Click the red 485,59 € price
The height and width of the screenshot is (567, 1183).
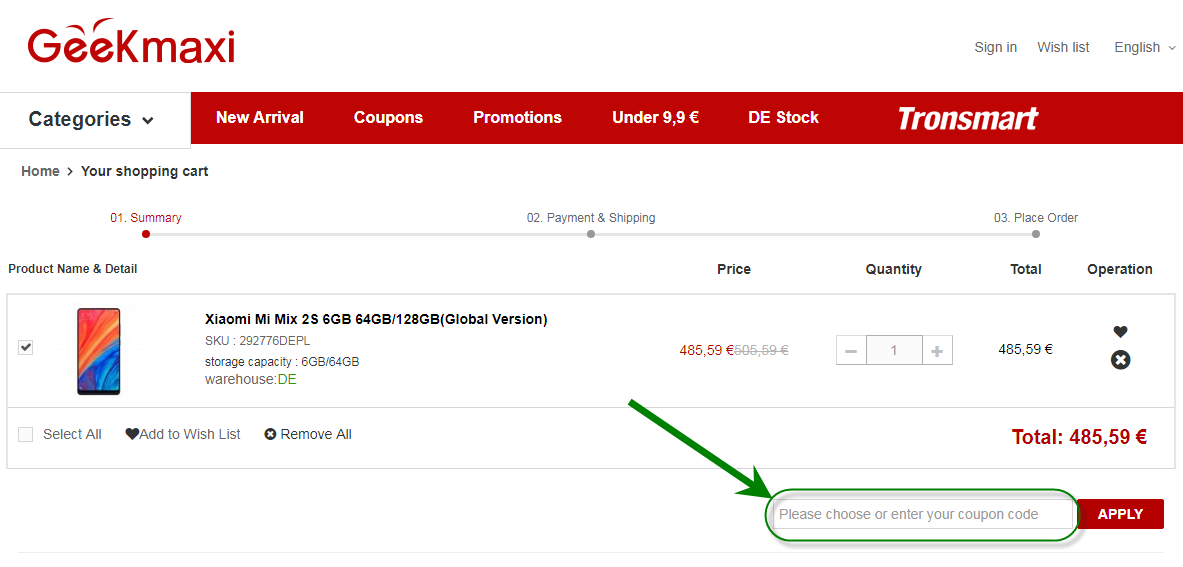click(x=706, y=350)
